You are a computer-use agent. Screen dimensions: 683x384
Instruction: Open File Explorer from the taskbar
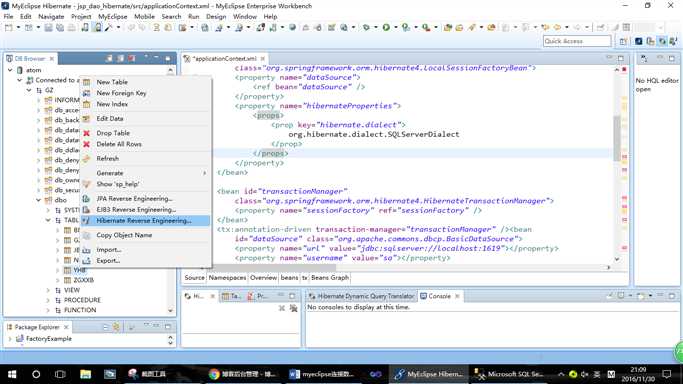coord(85,374)
